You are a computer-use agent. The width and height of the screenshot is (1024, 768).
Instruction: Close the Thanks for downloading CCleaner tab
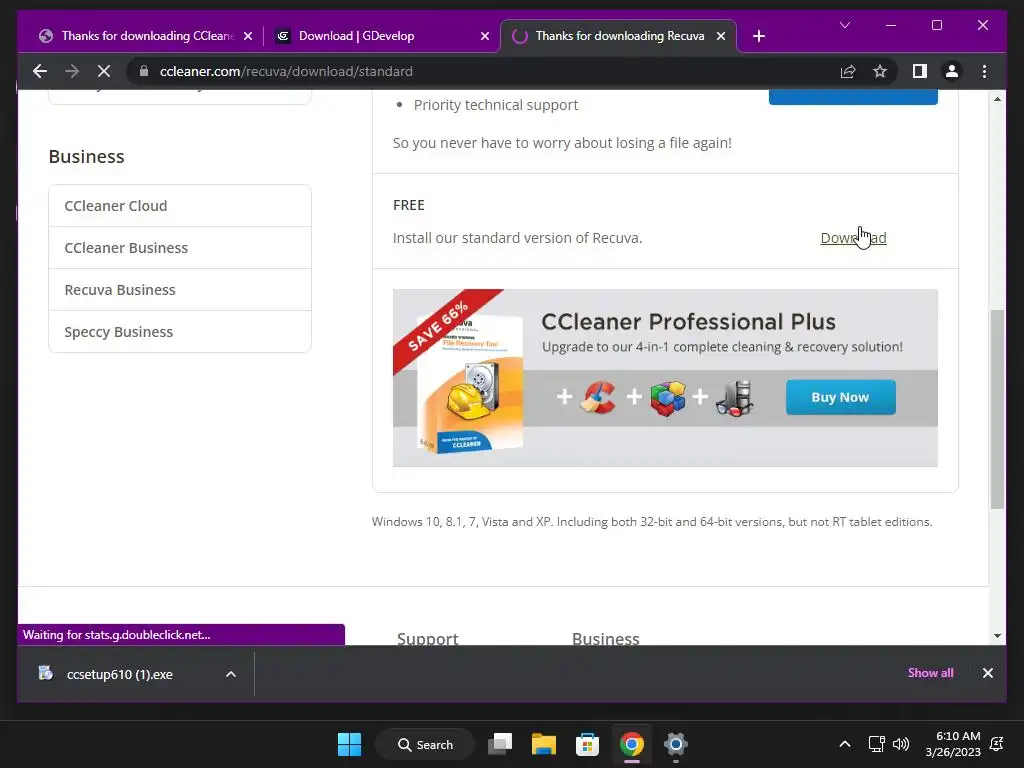248,36
